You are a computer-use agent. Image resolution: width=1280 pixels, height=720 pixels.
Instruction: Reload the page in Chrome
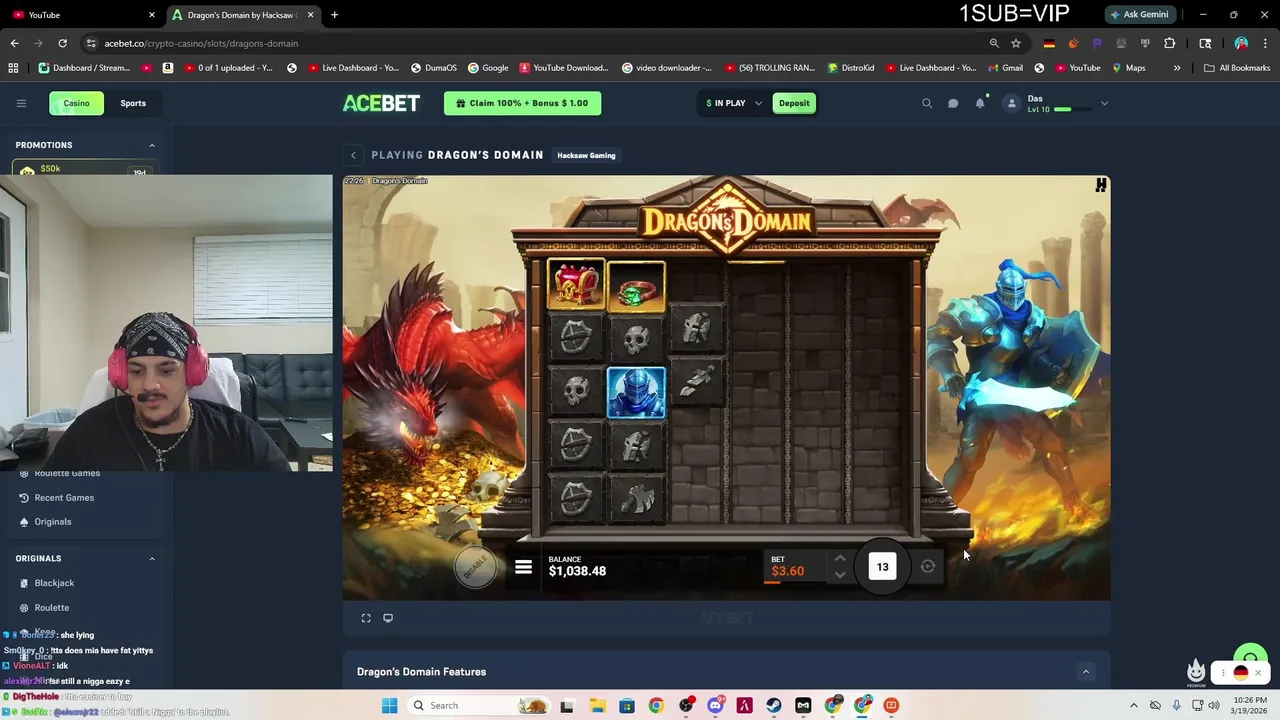point(62,43)
